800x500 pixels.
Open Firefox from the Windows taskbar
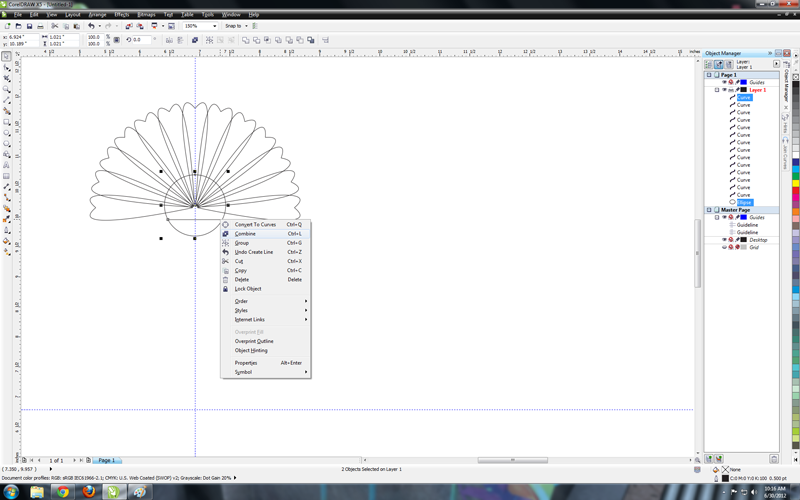click(88, 491)
